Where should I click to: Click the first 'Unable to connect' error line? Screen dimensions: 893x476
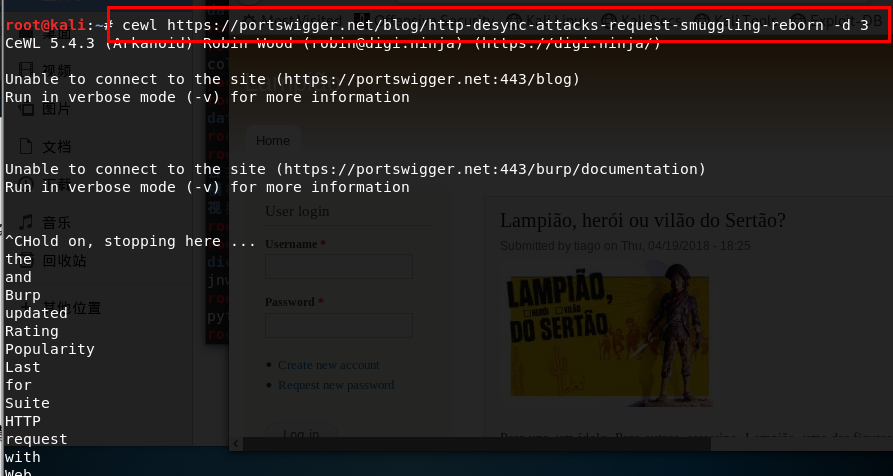point(292,79)
